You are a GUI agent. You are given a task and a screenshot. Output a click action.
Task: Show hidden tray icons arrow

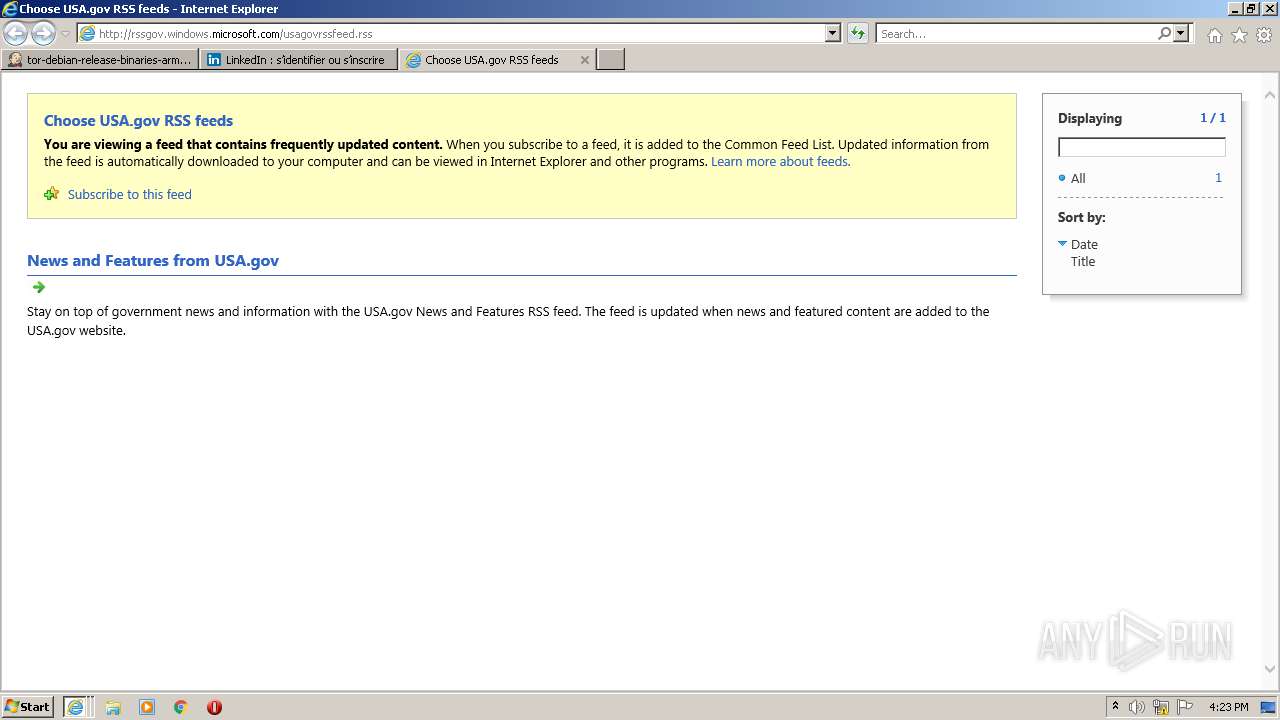pyautogui.click(x=1115, y=706)
